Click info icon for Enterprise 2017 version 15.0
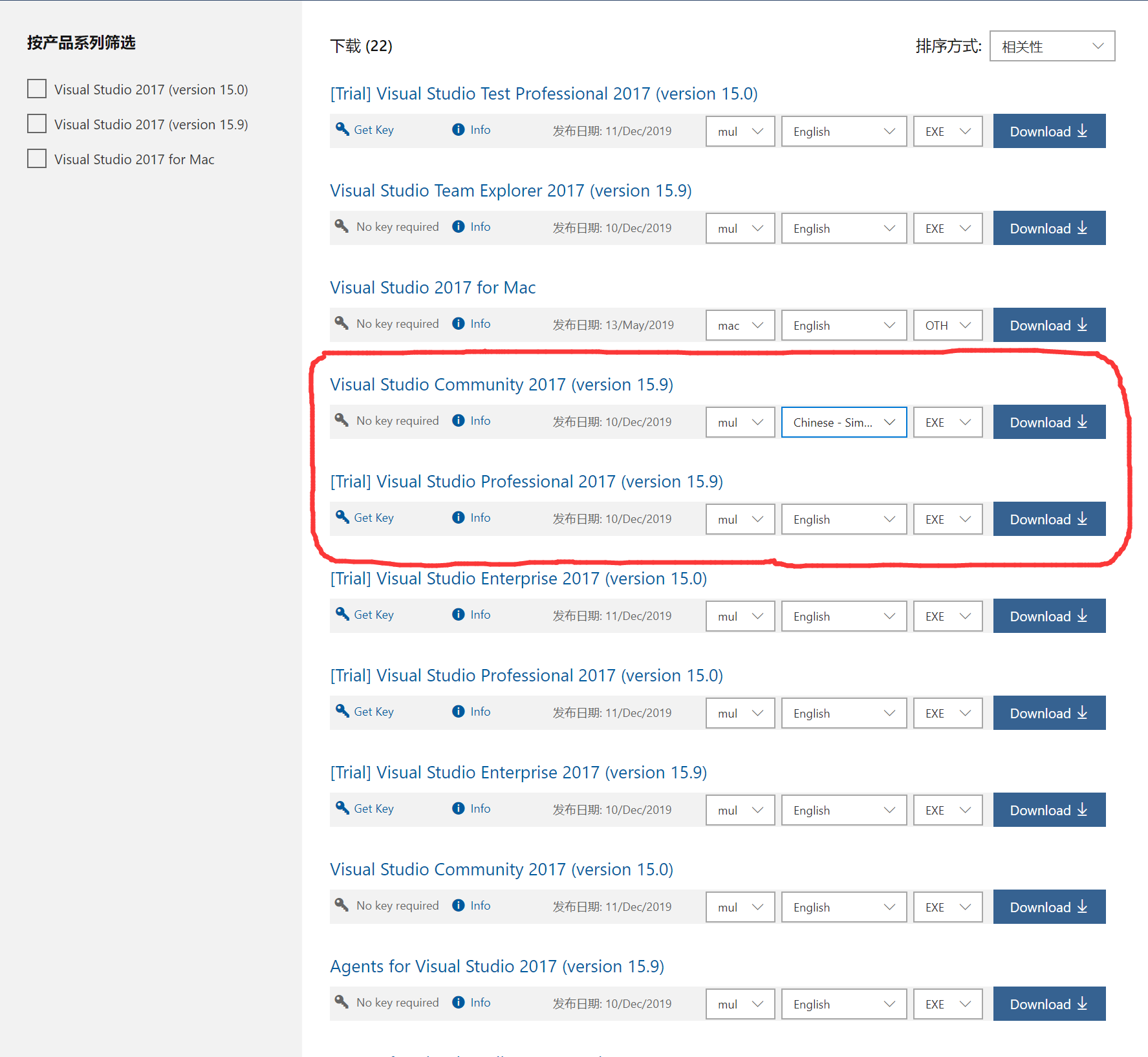 click(459, 615)
